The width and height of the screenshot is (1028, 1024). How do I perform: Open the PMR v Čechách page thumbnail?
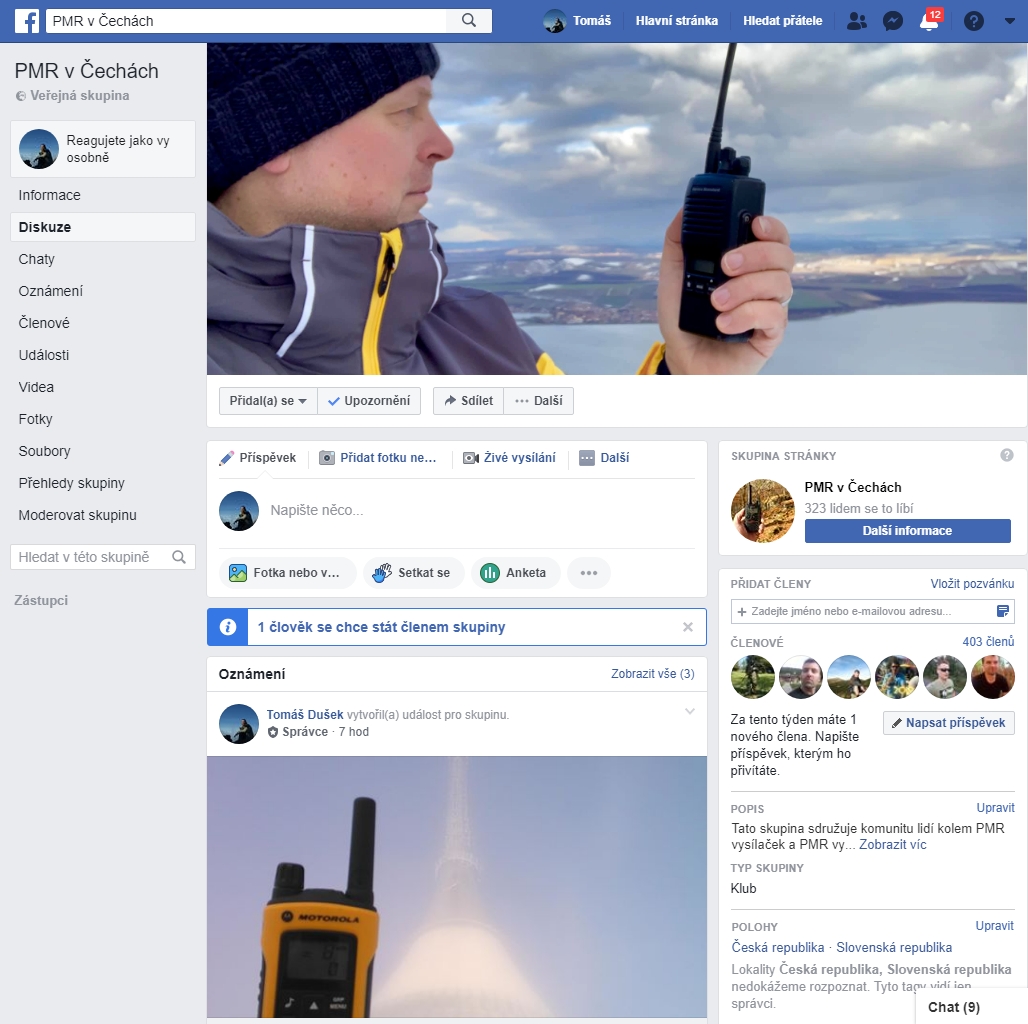coord(762,511)
